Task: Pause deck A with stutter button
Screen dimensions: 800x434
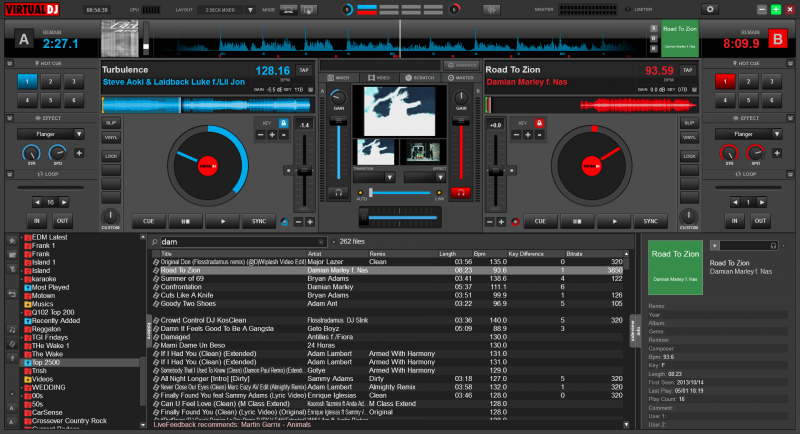Action: [x=185, y=221]
